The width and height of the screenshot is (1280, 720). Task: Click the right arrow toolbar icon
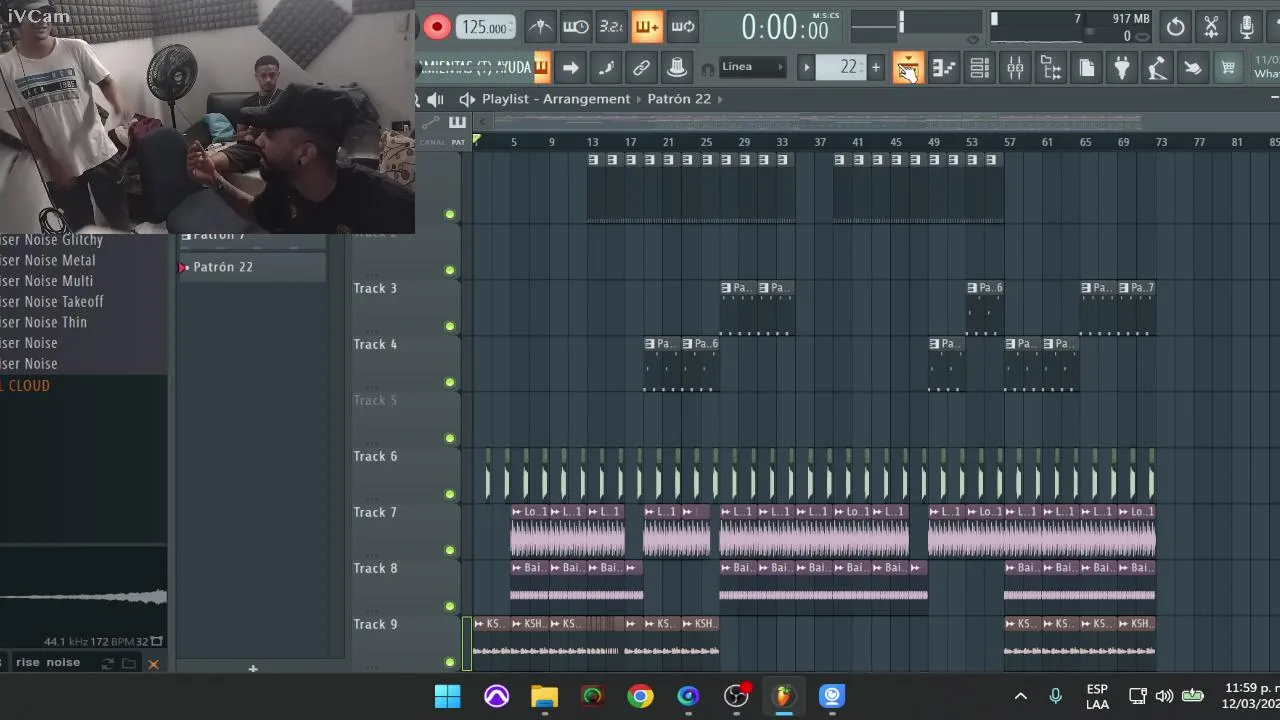(x=570, y=68)
